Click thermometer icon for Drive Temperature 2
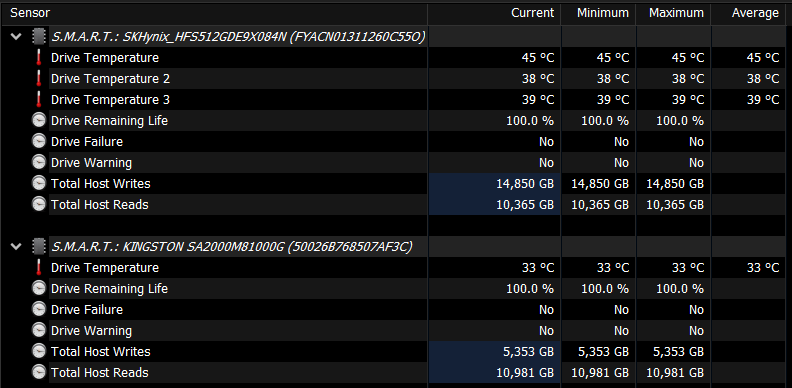The width and height of the screenshot is (792, 388). point(38,79)
